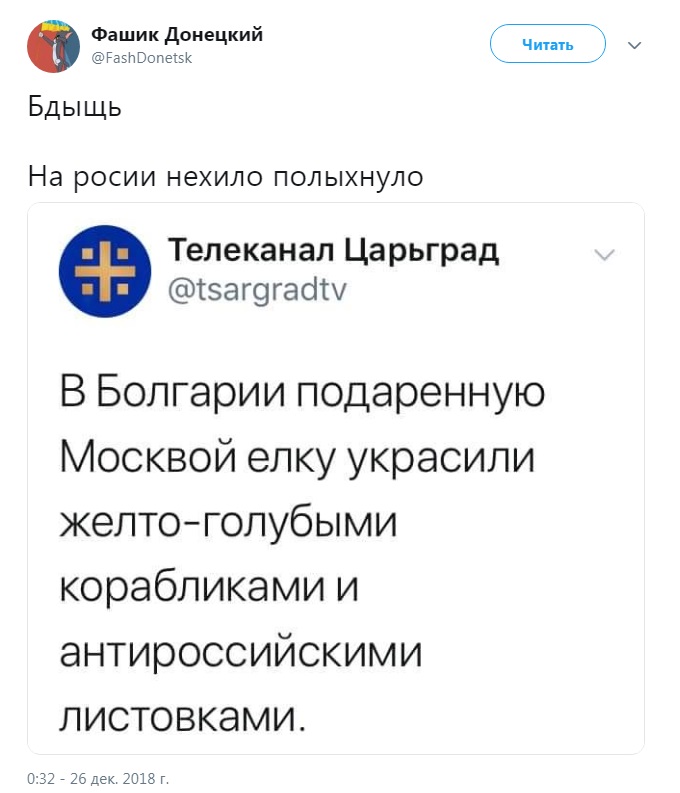Image resolution: width=680 pixels, height=793 pixels.
Task: Click the tweet text Бдыщь
Action: click(75, 106)
